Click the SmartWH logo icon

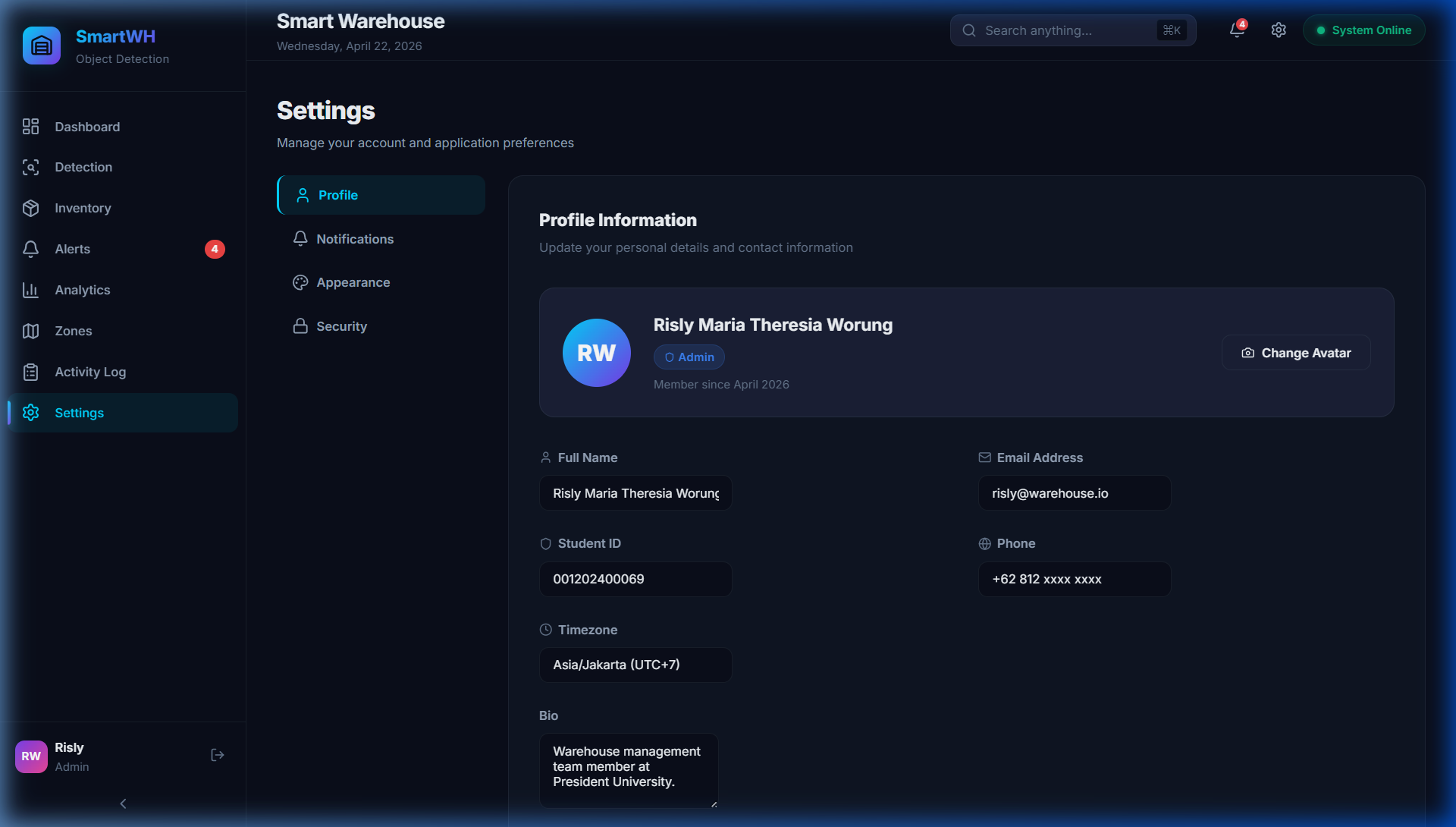[42, 46]
